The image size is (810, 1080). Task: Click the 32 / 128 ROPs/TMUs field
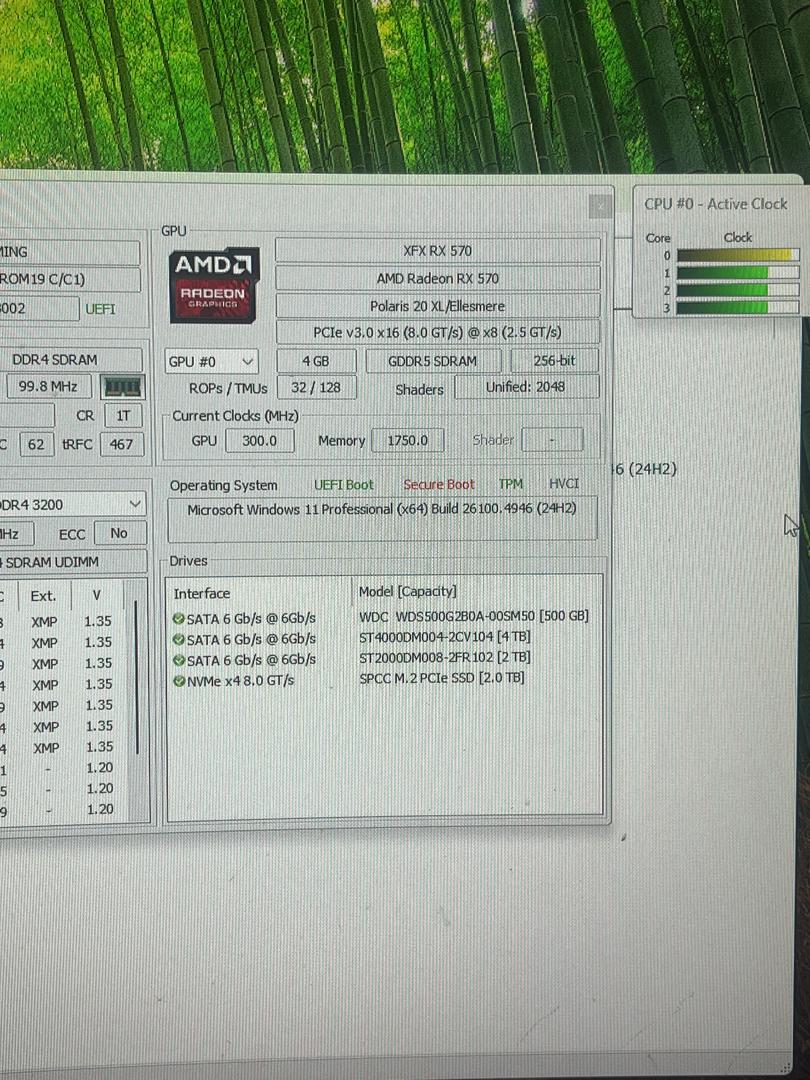(316, 387)
